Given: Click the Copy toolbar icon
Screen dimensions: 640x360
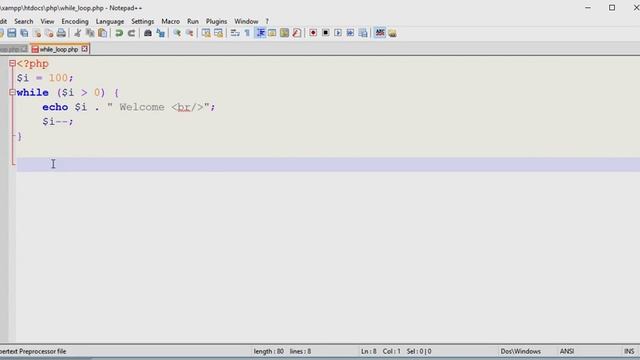Looking at the screenshot, I should click(90, 33).
